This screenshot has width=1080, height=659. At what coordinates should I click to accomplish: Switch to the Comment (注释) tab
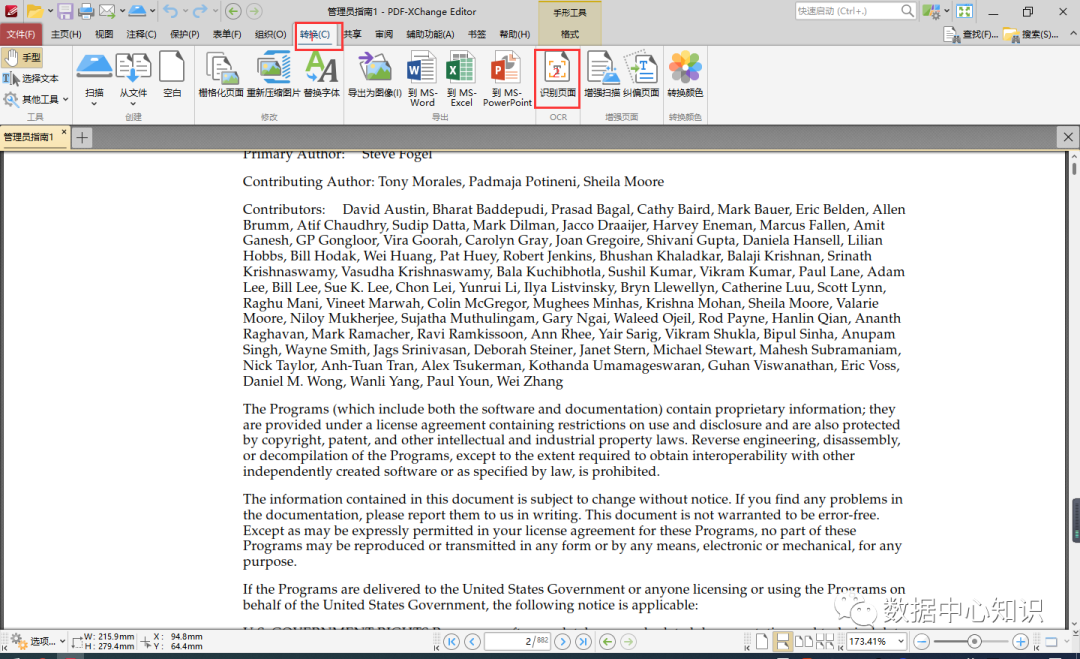point(141,34)
